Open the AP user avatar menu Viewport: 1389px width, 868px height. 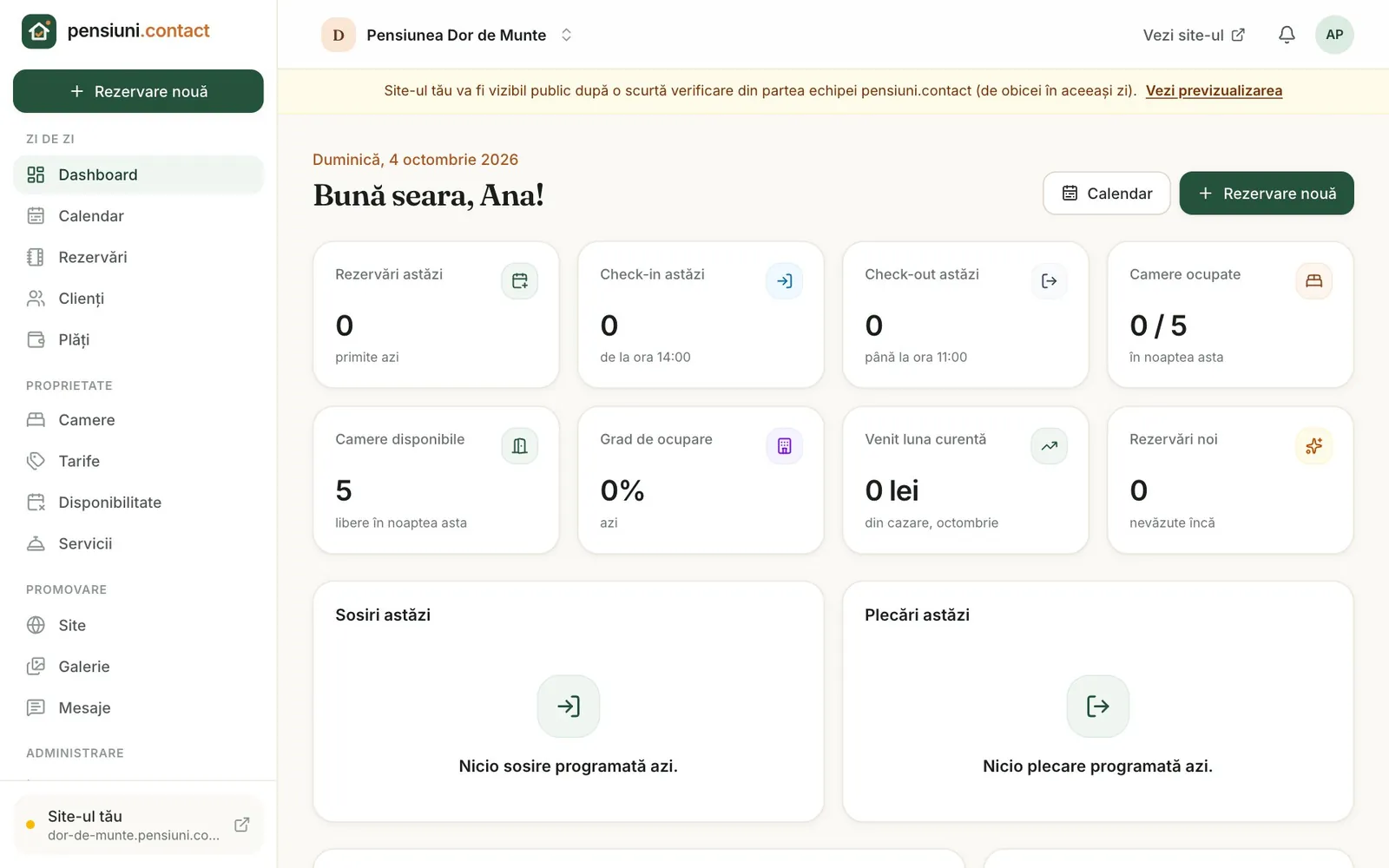(x=1334, y=35)
